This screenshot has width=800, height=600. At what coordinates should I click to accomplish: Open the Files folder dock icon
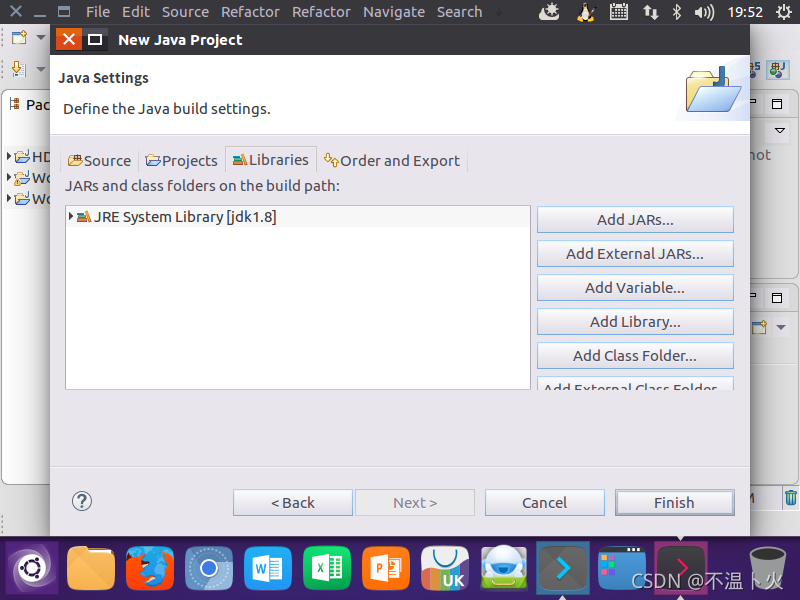tap(91, 567)
